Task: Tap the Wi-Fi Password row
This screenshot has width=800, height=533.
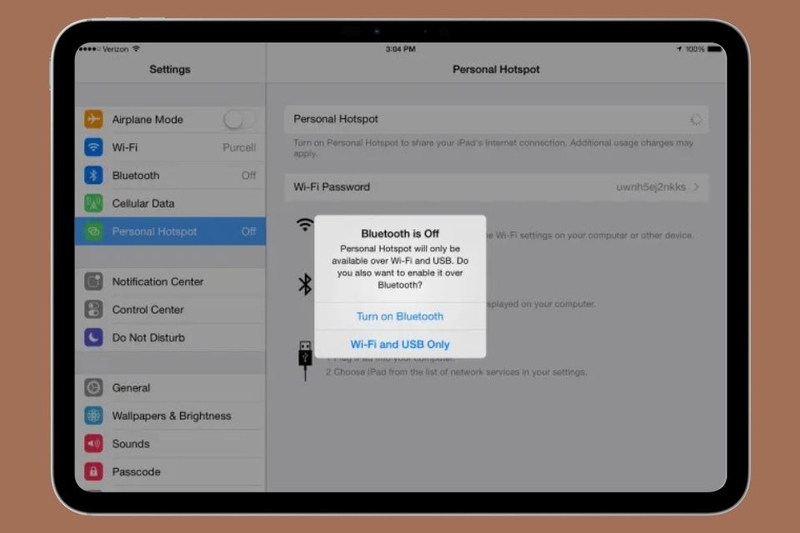Action: point(496,187)
